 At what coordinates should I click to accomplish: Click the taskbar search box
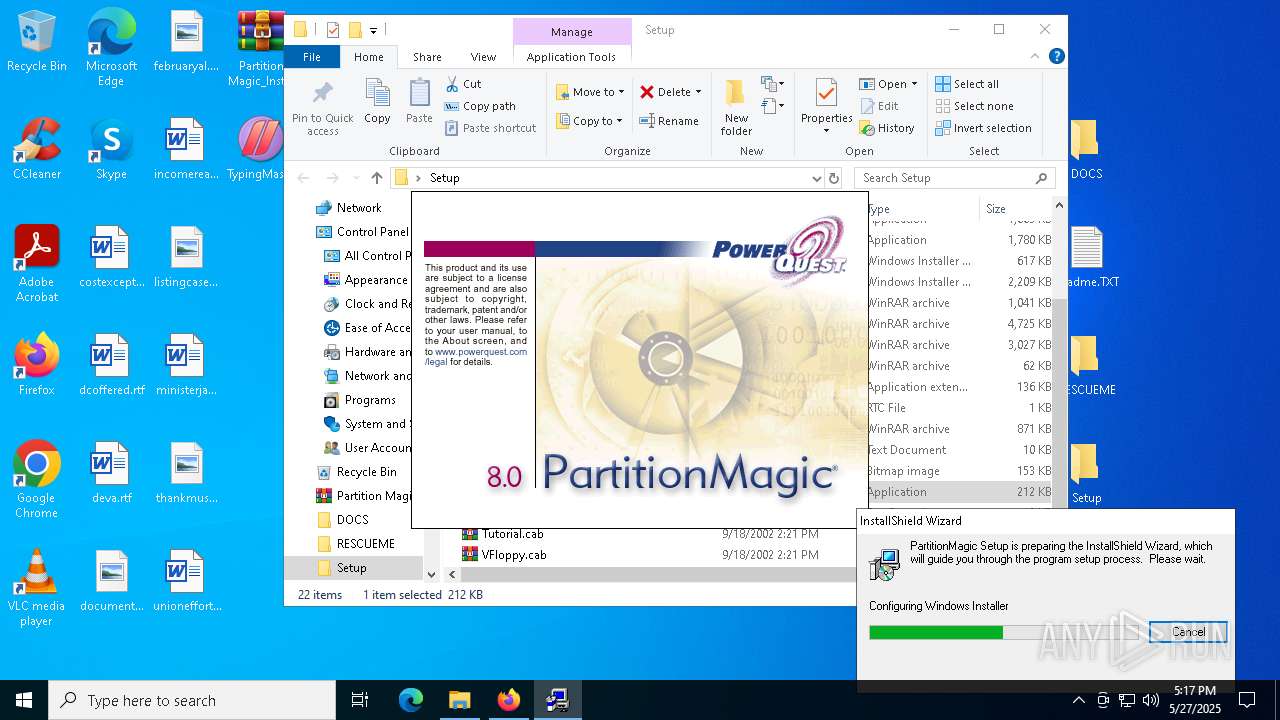point(192,700)
